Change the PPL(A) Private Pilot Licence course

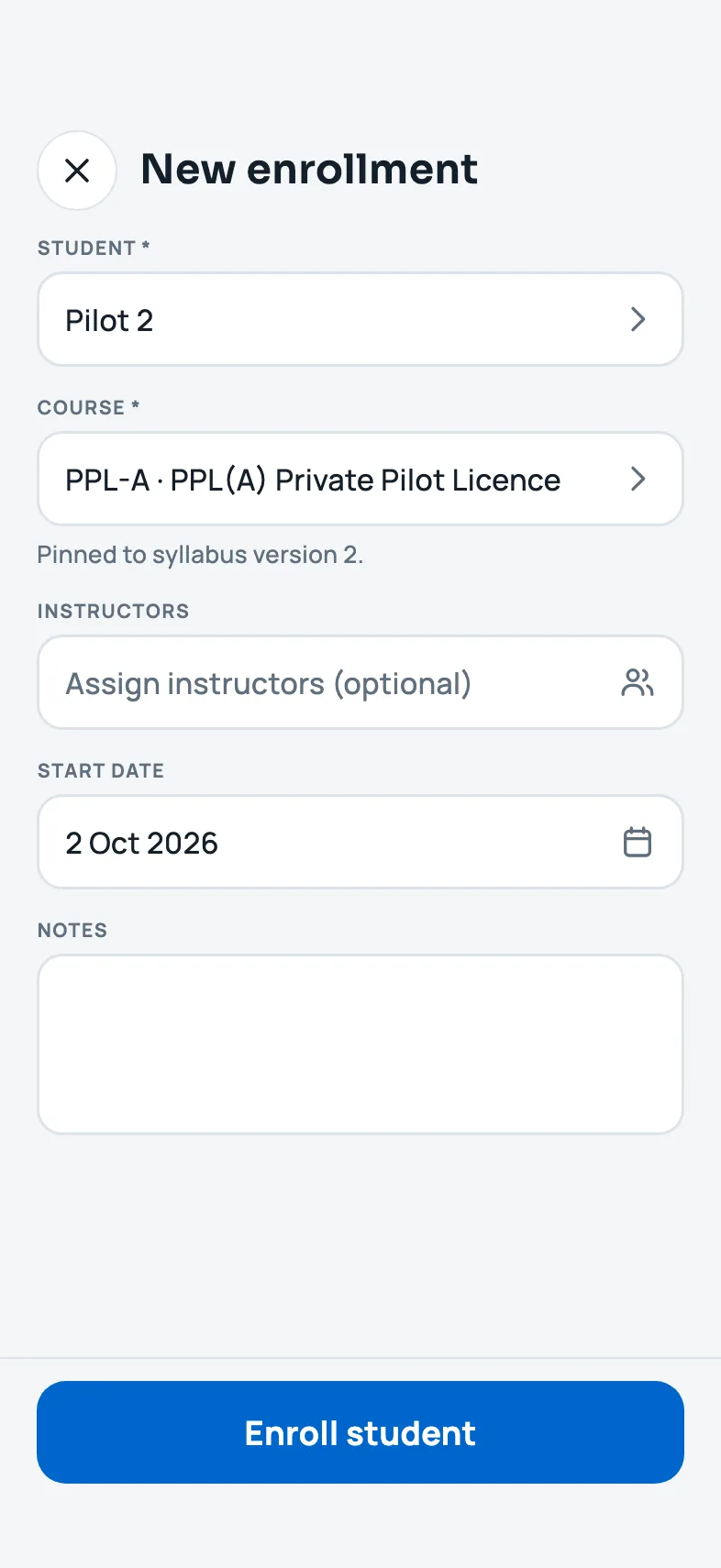313,480
